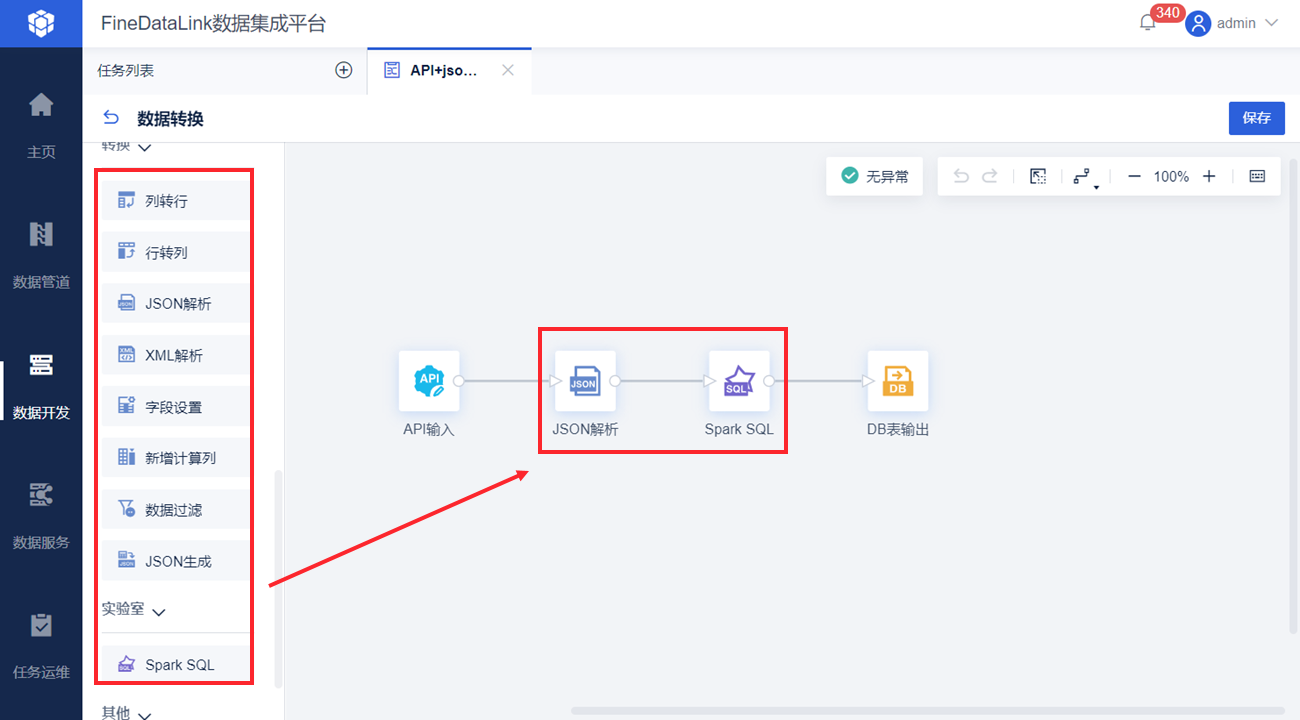
Task: Click the canvas horizontal scrollbar
Action: point(926,711)
